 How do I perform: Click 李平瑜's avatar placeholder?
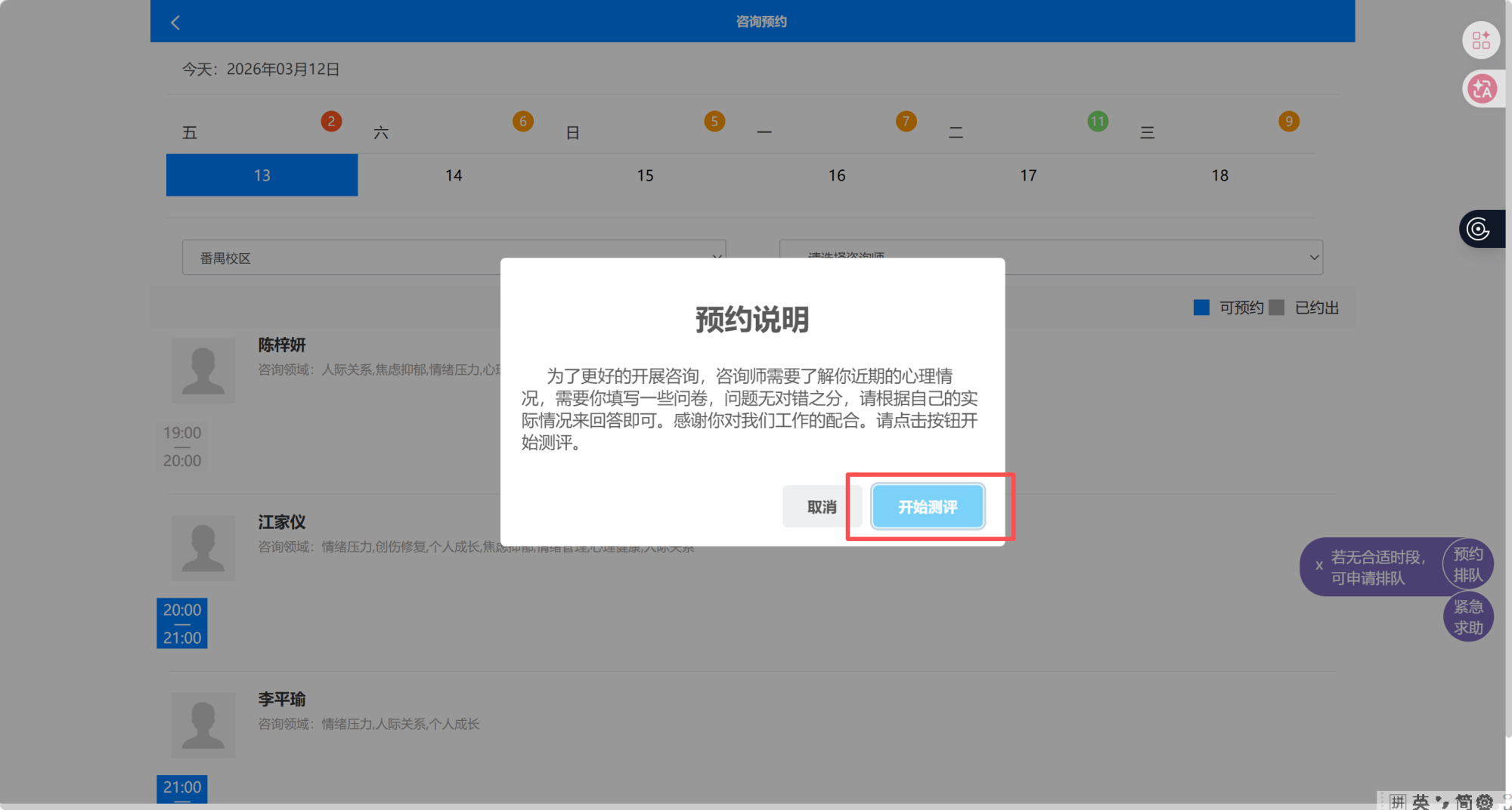[x=203, y=725]
